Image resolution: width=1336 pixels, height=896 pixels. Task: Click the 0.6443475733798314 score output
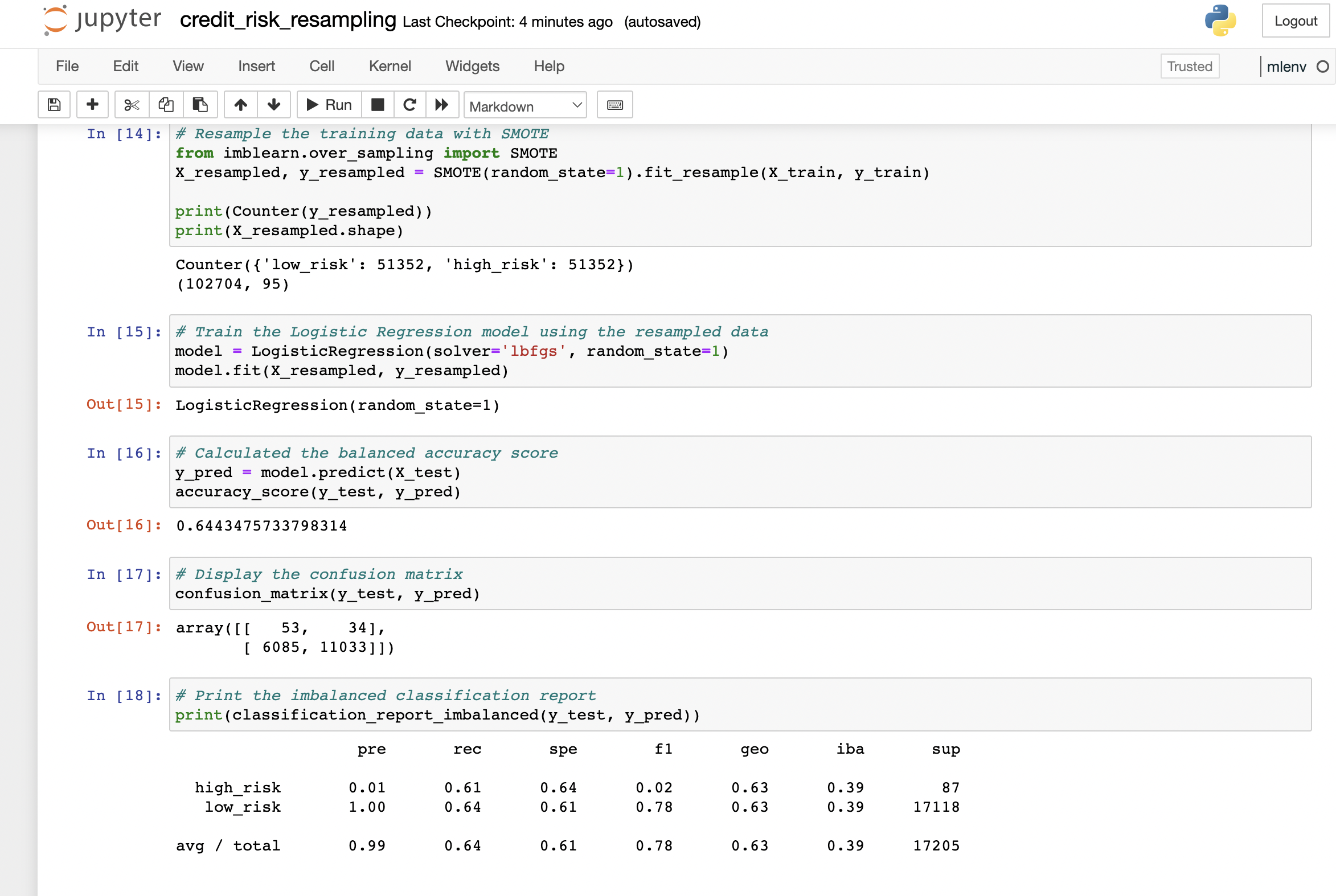click(261, 526)
